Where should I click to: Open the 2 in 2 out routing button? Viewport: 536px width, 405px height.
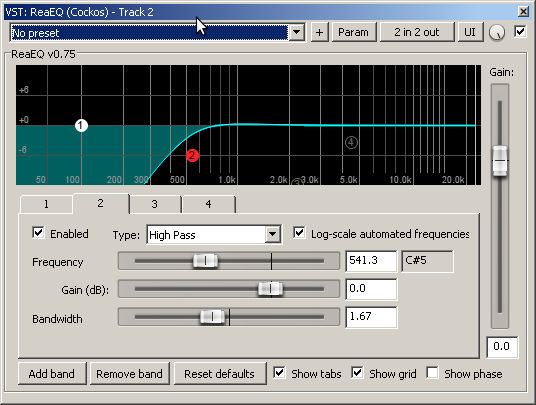coord(417,32)
